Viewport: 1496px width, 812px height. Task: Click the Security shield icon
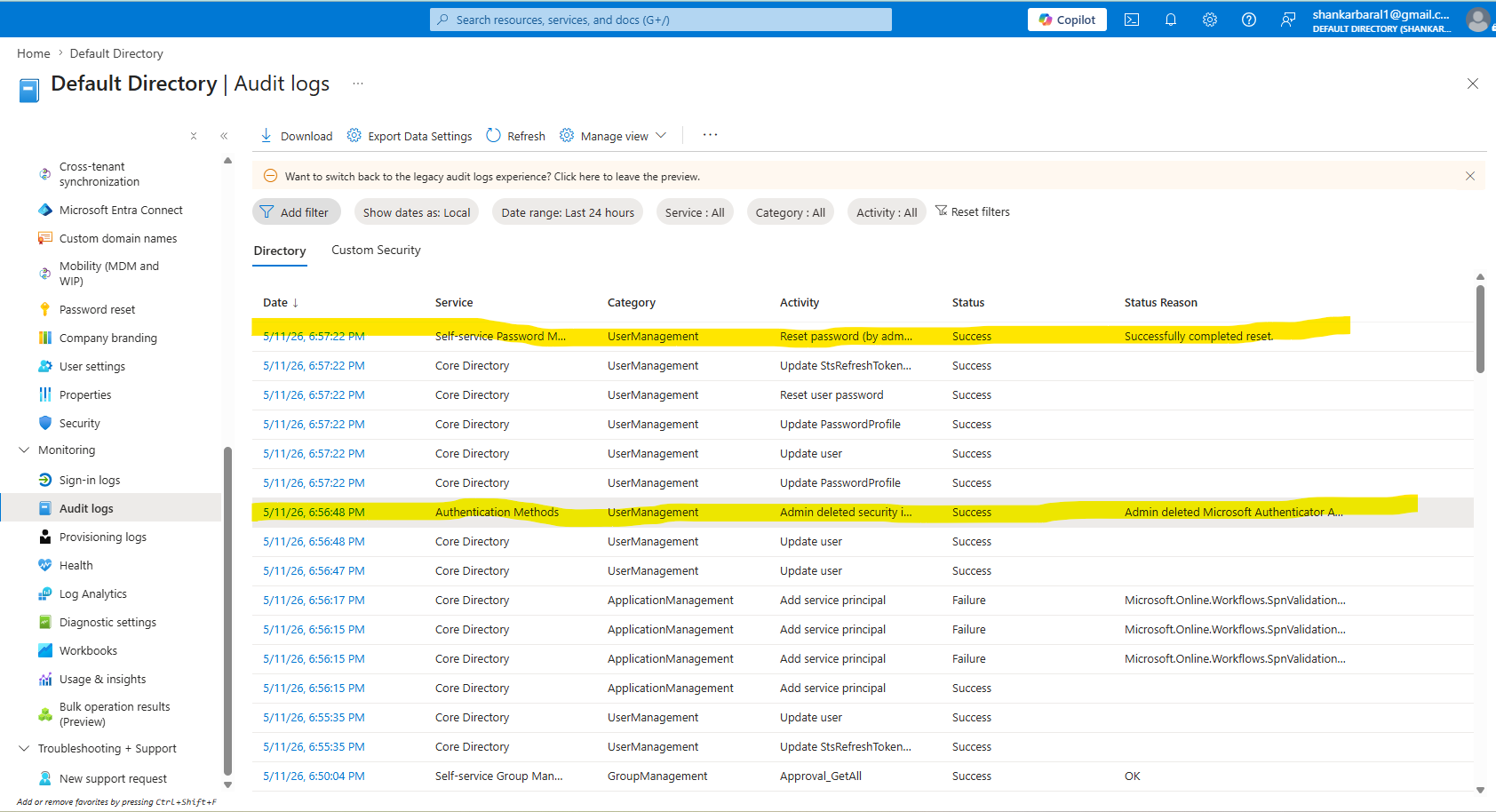(x=45, y=423)
